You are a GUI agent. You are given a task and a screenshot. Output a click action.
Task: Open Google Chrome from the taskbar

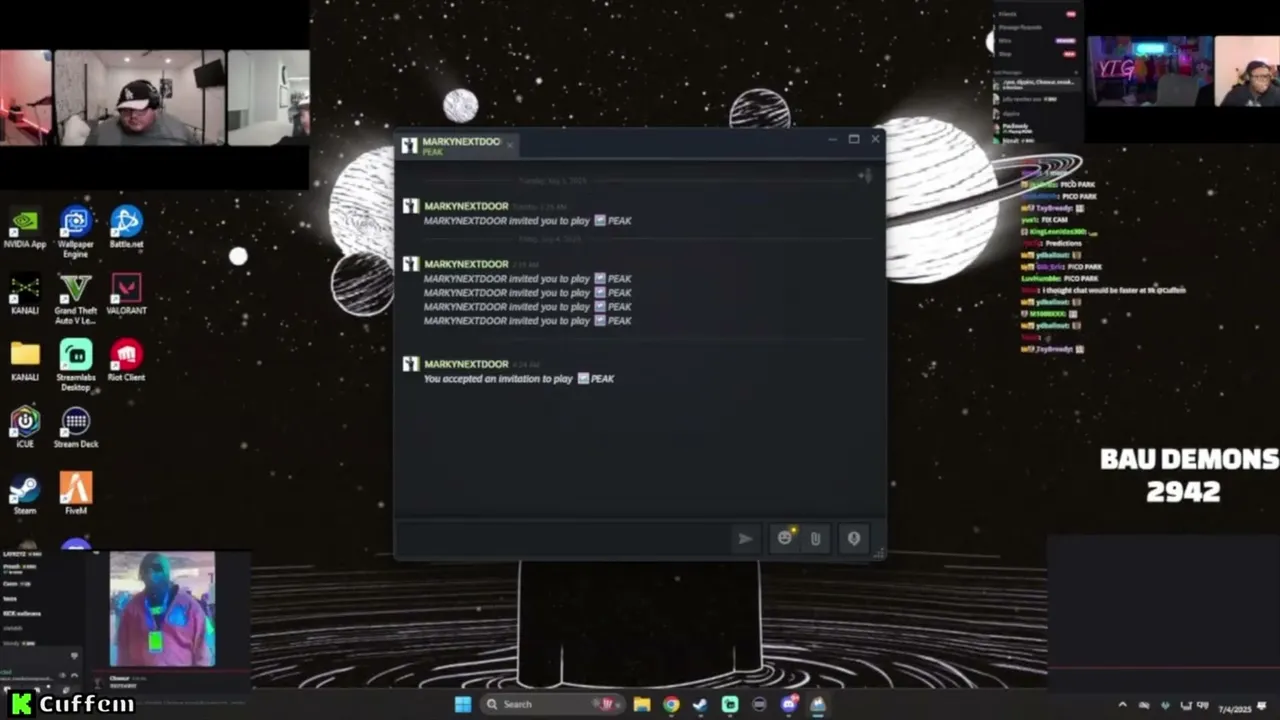(671, 704)
